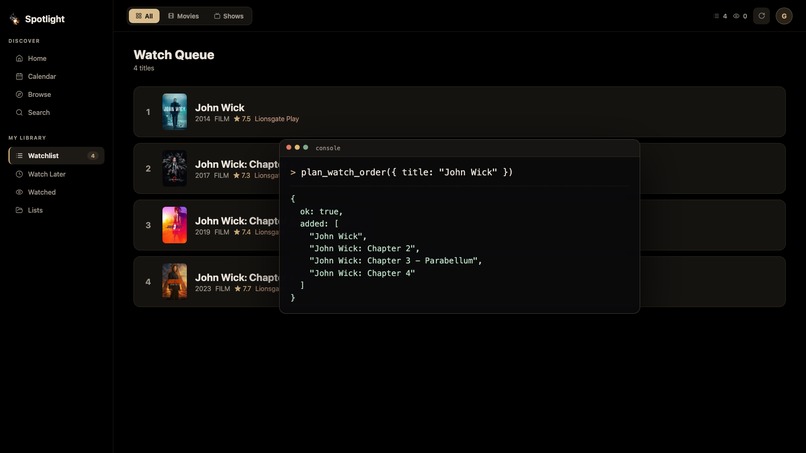806x453 pixels.
Task: Click the "ok: true," console line
Action: pos(321,211)
